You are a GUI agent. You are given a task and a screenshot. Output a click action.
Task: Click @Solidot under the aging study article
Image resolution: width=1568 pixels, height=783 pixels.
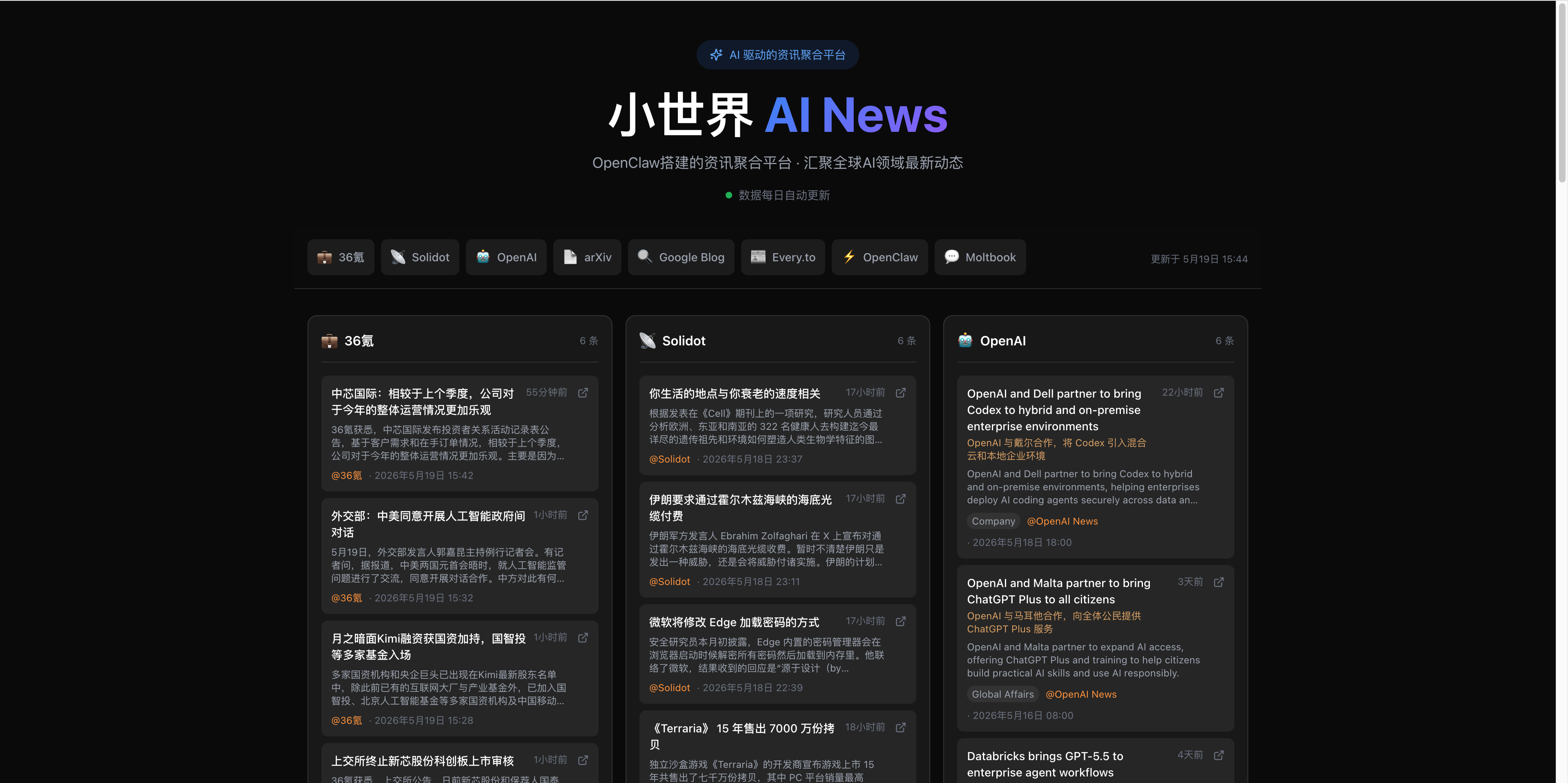pos(670,459)
